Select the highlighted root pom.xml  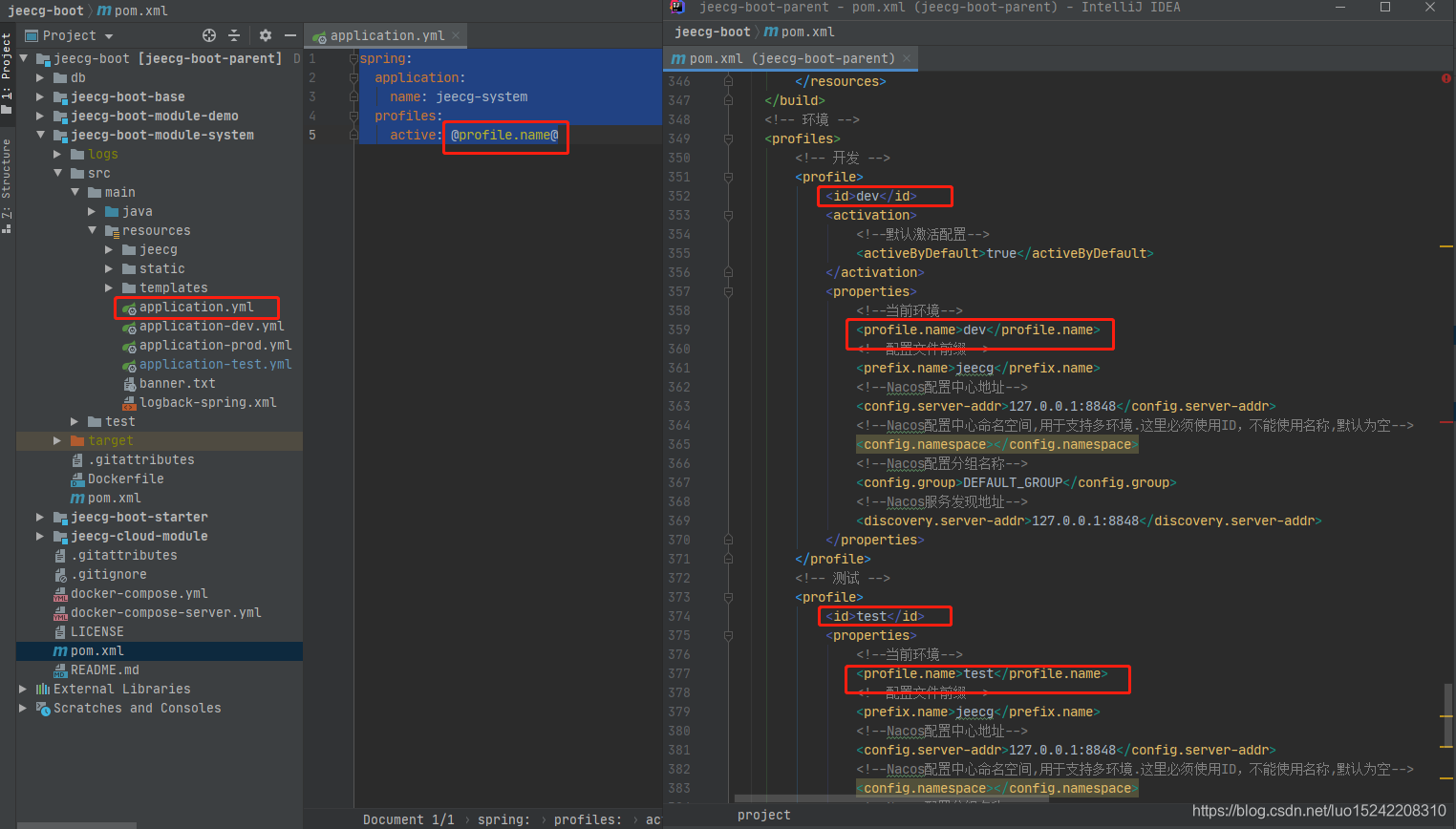click(88, 650)
